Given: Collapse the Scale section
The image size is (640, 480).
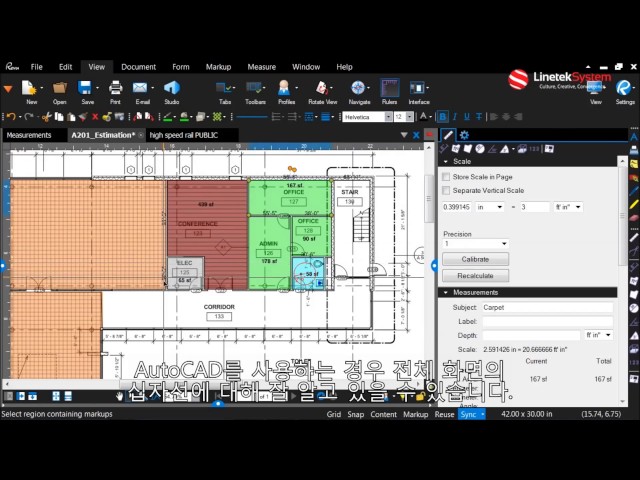Looking at the screenshot, I should point(446,162).
